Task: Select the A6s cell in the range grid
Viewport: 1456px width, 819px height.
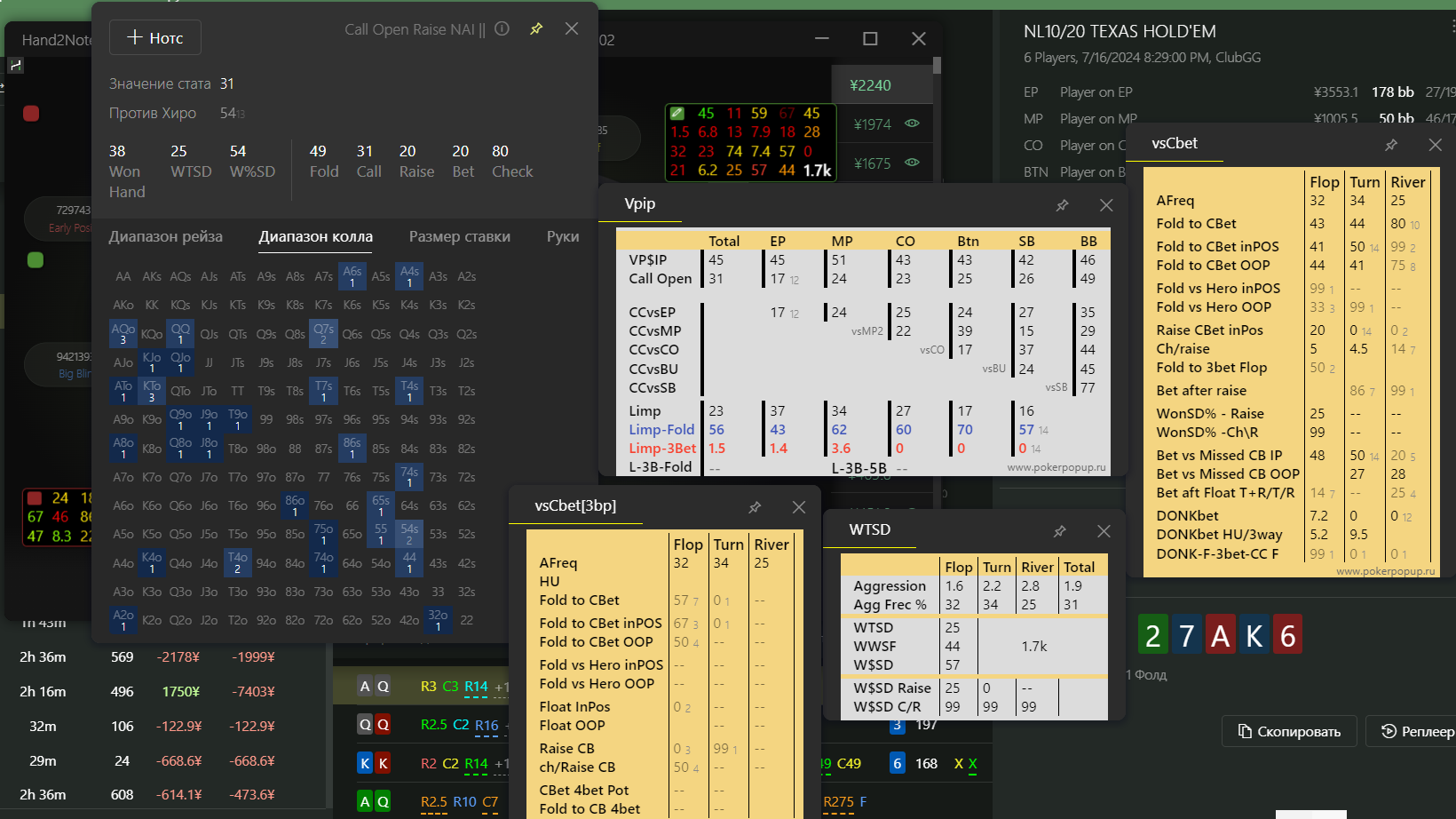Action: click(352, 276)
